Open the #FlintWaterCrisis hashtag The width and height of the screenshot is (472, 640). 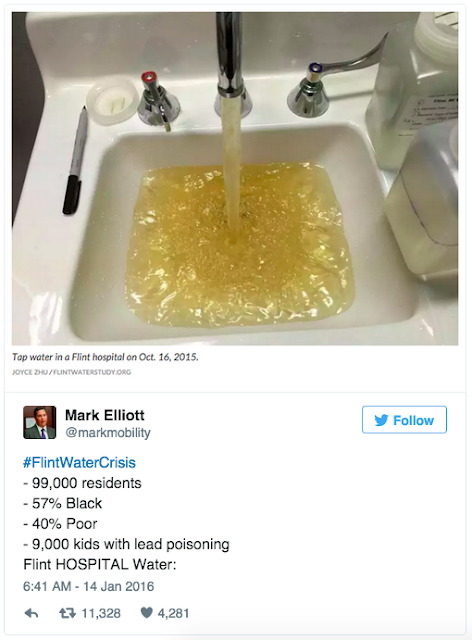[79, 462]
